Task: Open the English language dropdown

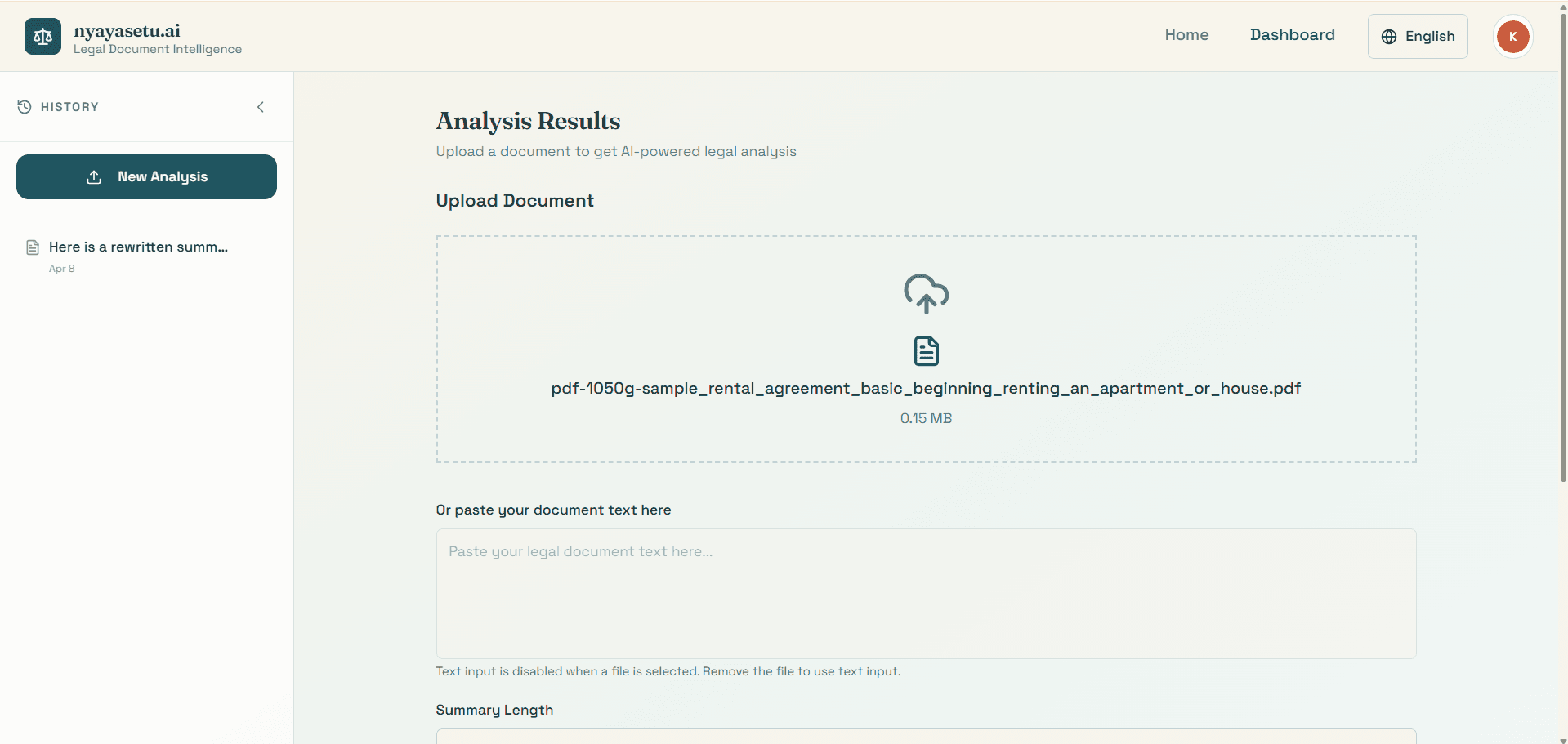Action: click(x=1418, y=37)
